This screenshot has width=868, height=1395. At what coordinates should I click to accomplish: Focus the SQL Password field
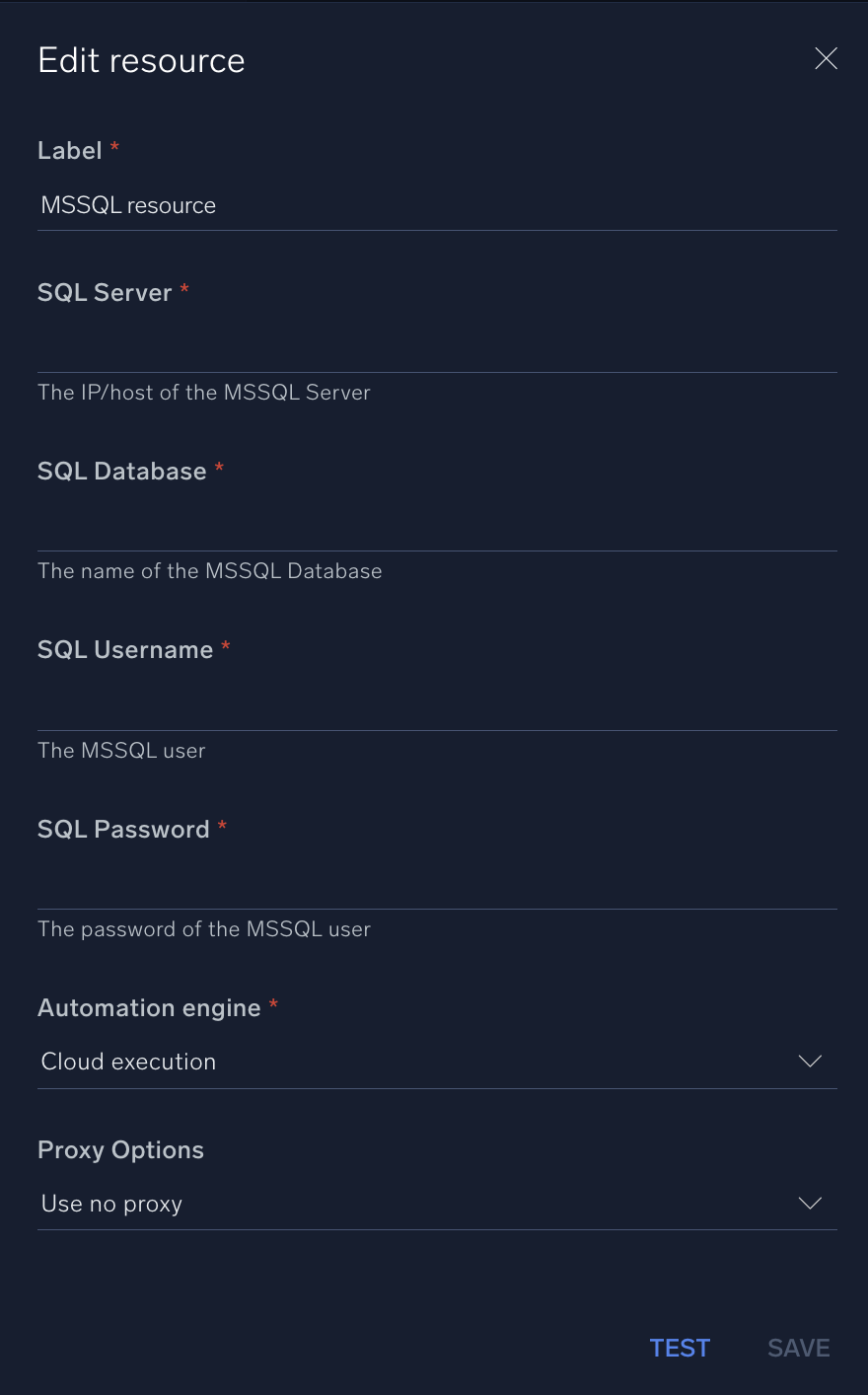434,888
